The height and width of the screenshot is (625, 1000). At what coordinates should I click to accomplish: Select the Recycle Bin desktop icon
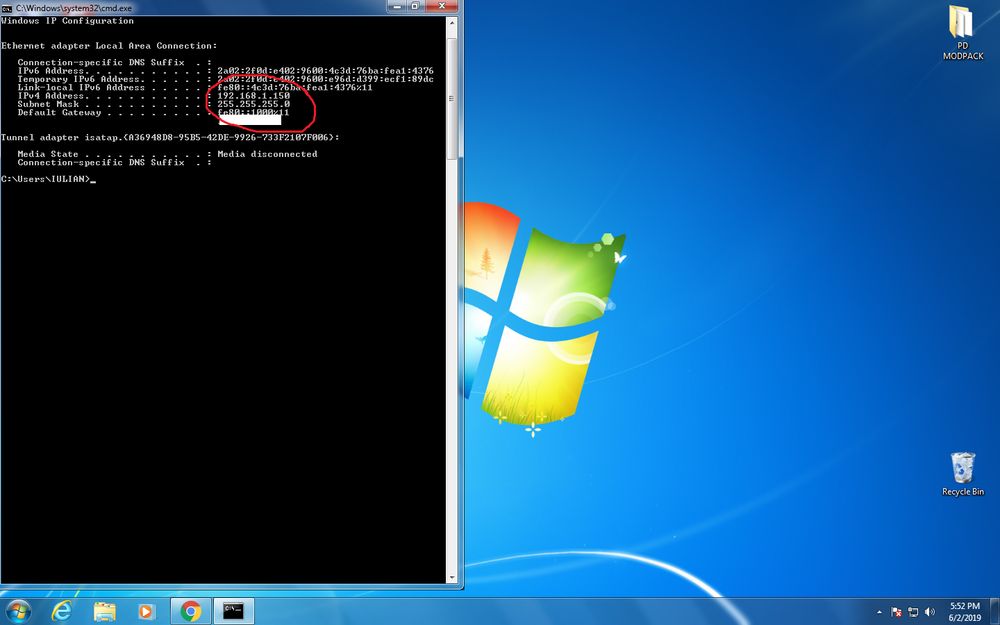tap(962, 474)
